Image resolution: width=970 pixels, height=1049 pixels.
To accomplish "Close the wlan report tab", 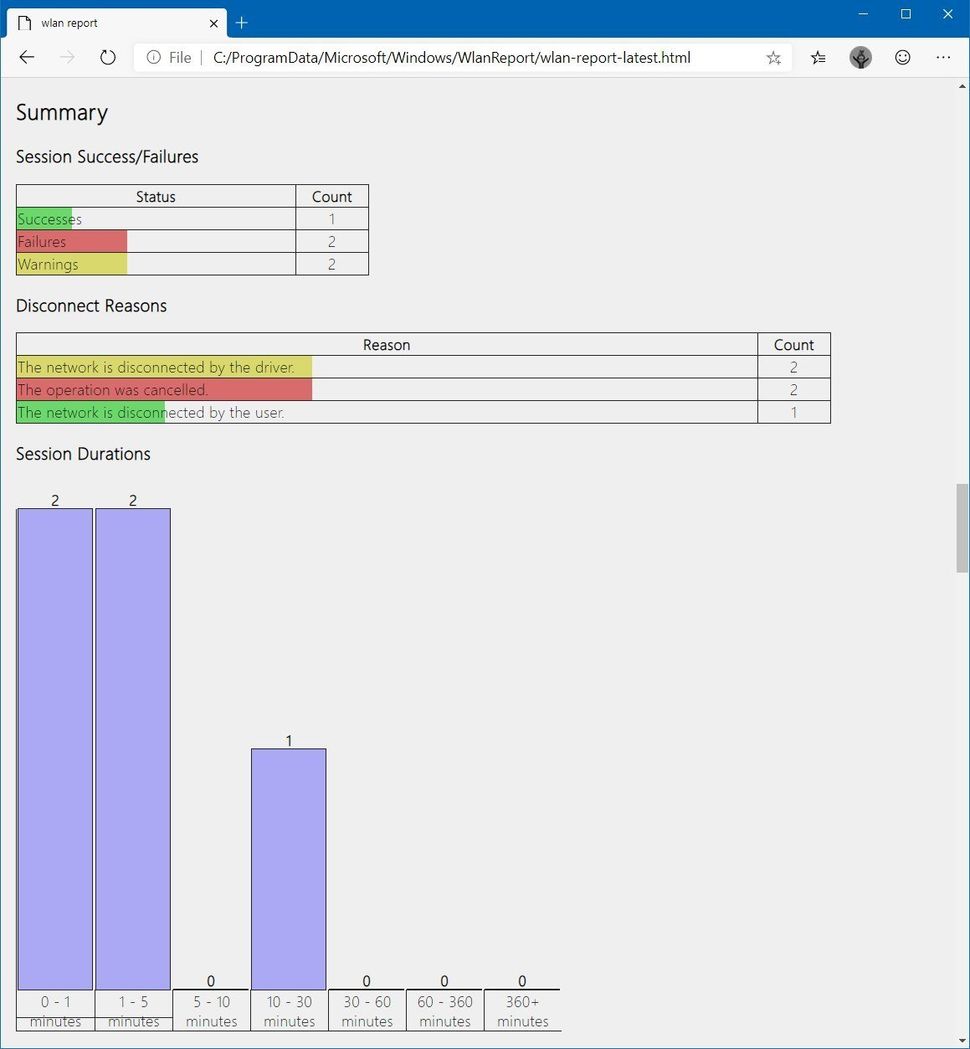I will [213, 23].
